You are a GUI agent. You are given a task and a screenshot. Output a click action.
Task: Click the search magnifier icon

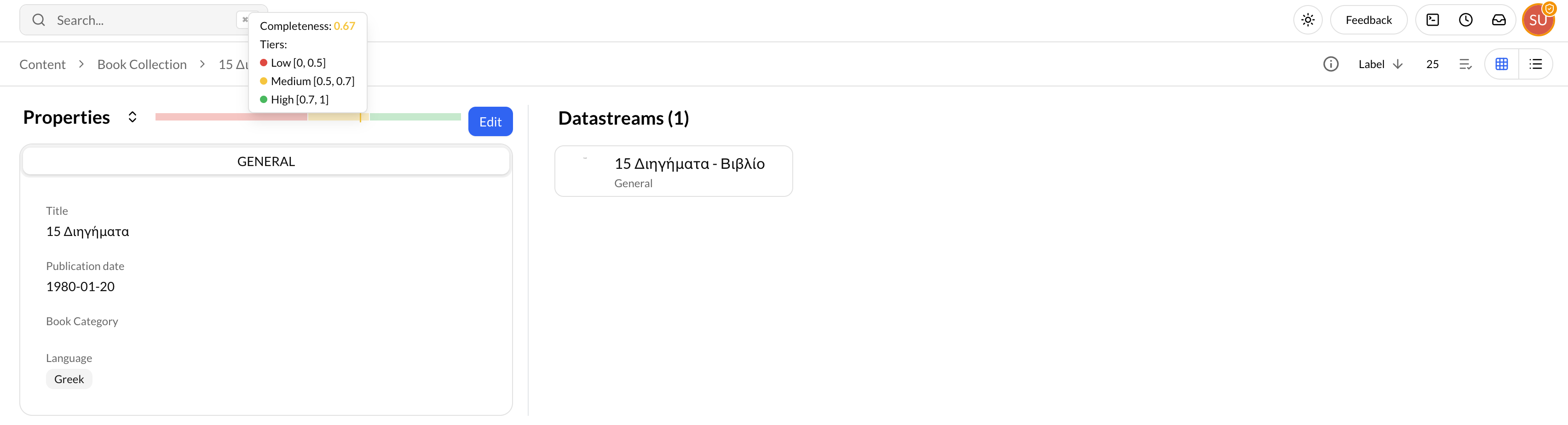point(38,19)
